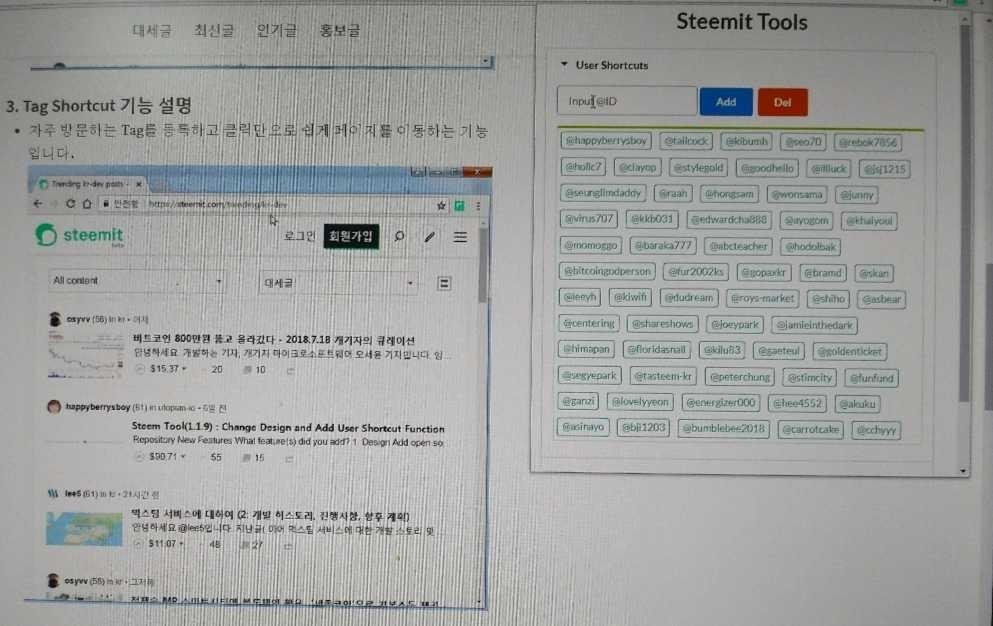The width and height of the screenshot is (993, 626).
Task: Open the @bitcoingodperson shortcut
Action: (607, 271)
